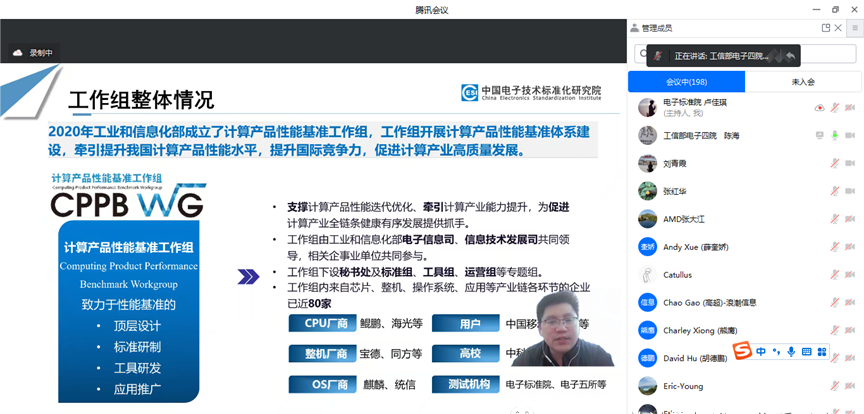
Task: Click the muted microphone icon in the speaking bar
Action: click(657, 56)
